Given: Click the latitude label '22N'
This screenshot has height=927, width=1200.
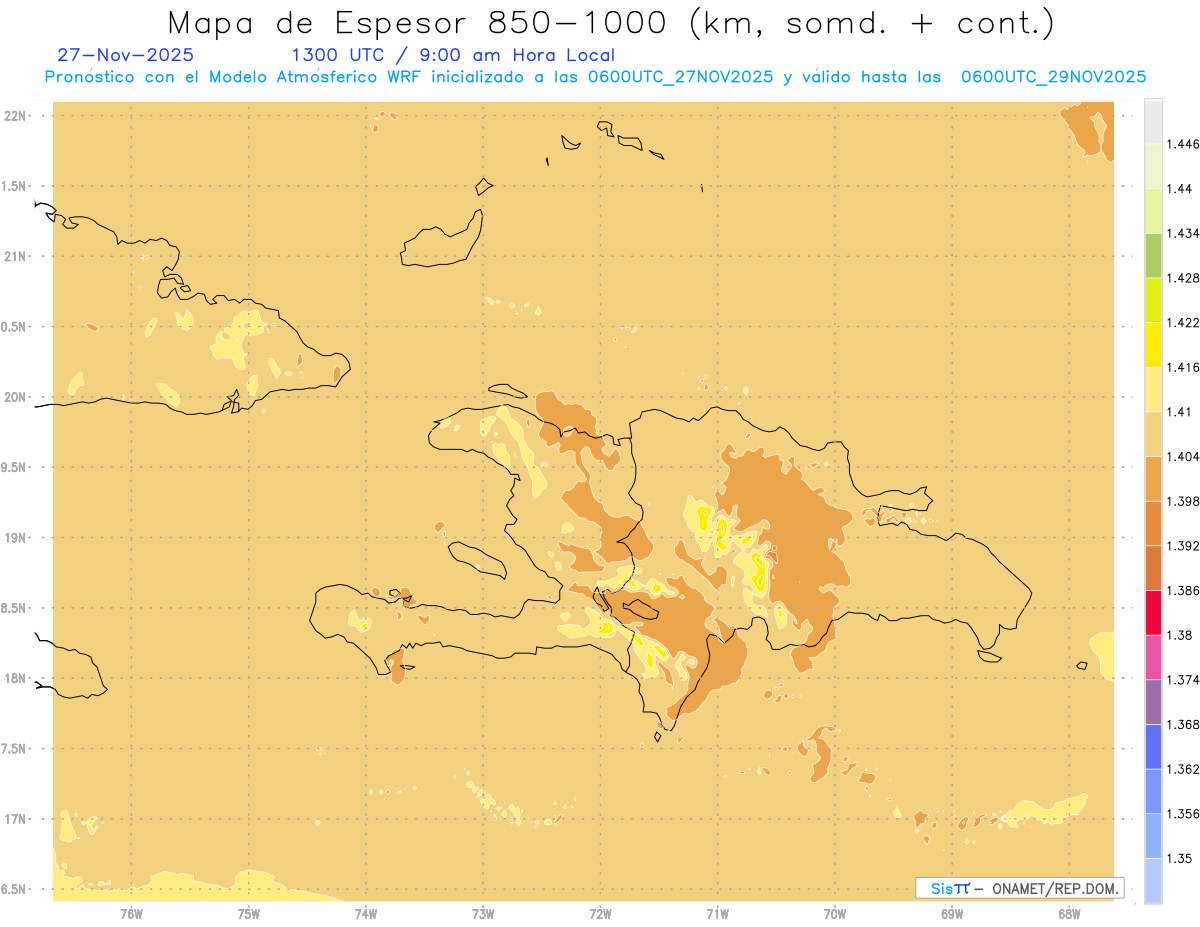Looking at the screenshot, I should pyautogui.click(x=16, y=116).
